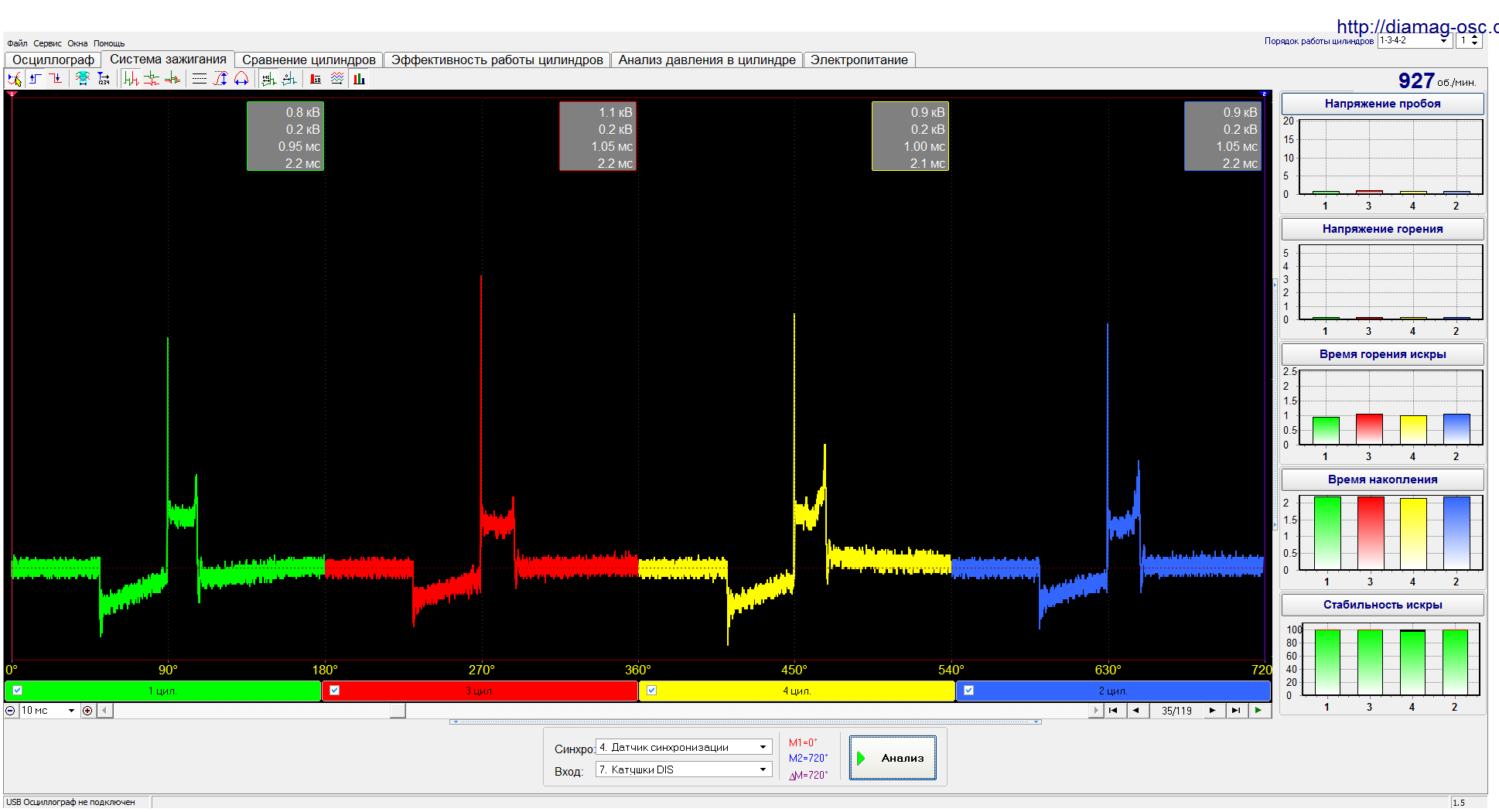Switch to the Сравнение цилиндров tab
The height and width of the screenshot is (812, 1499).
coord(309,60)
